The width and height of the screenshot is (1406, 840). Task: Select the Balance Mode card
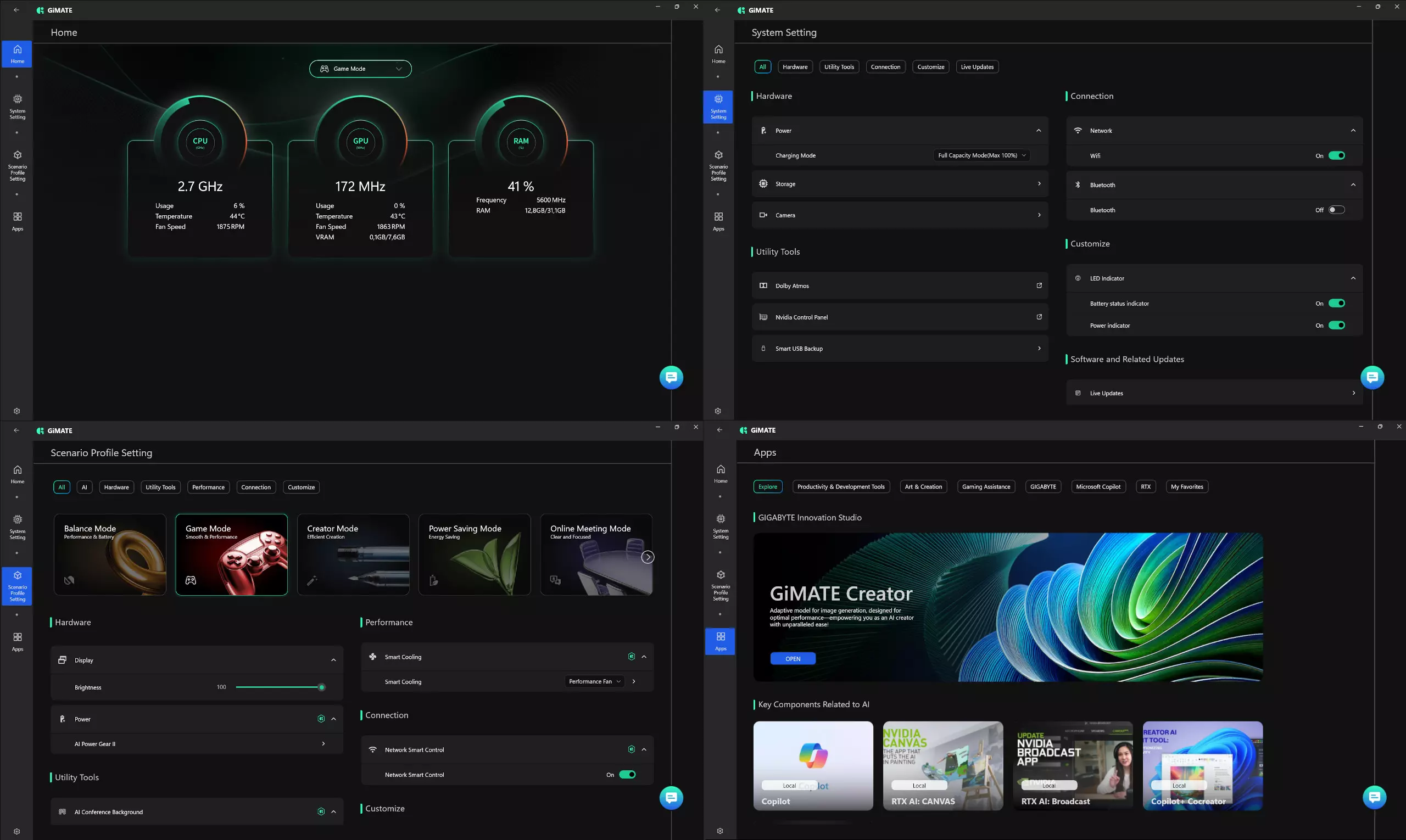(110, 555)
